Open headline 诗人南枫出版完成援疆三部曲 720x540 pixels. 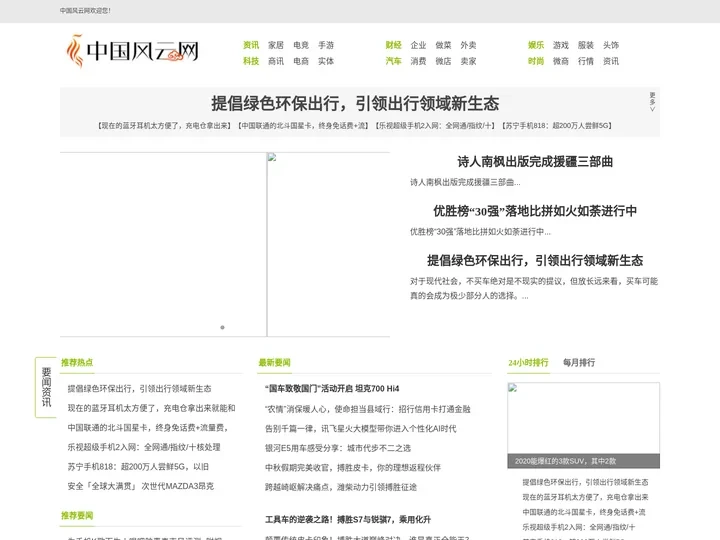click(x=535, y=162)
